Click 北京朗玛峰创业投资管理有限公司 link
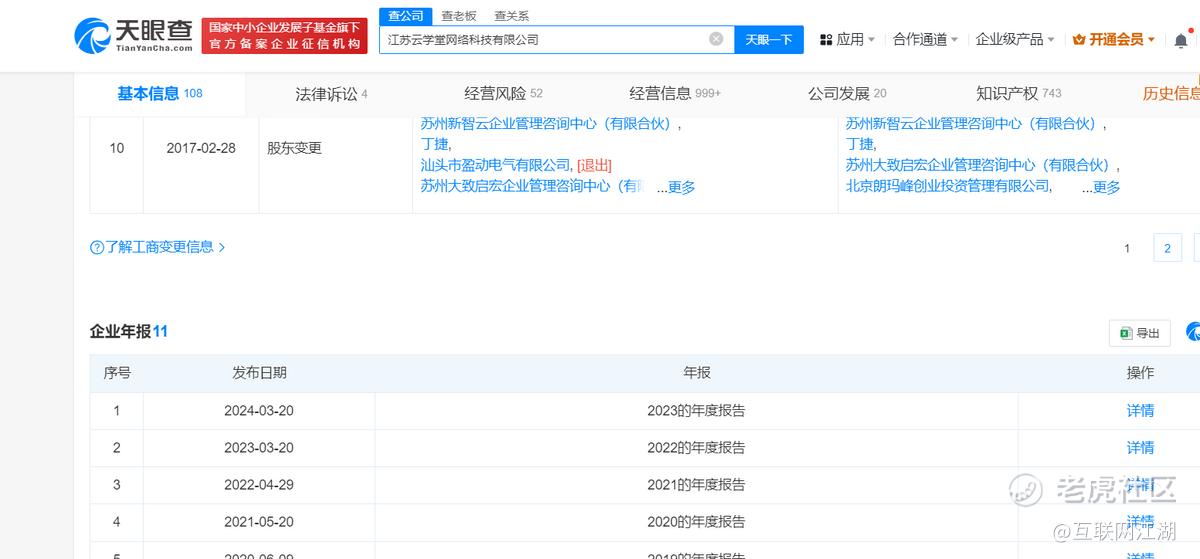 (x=948, y=186)
